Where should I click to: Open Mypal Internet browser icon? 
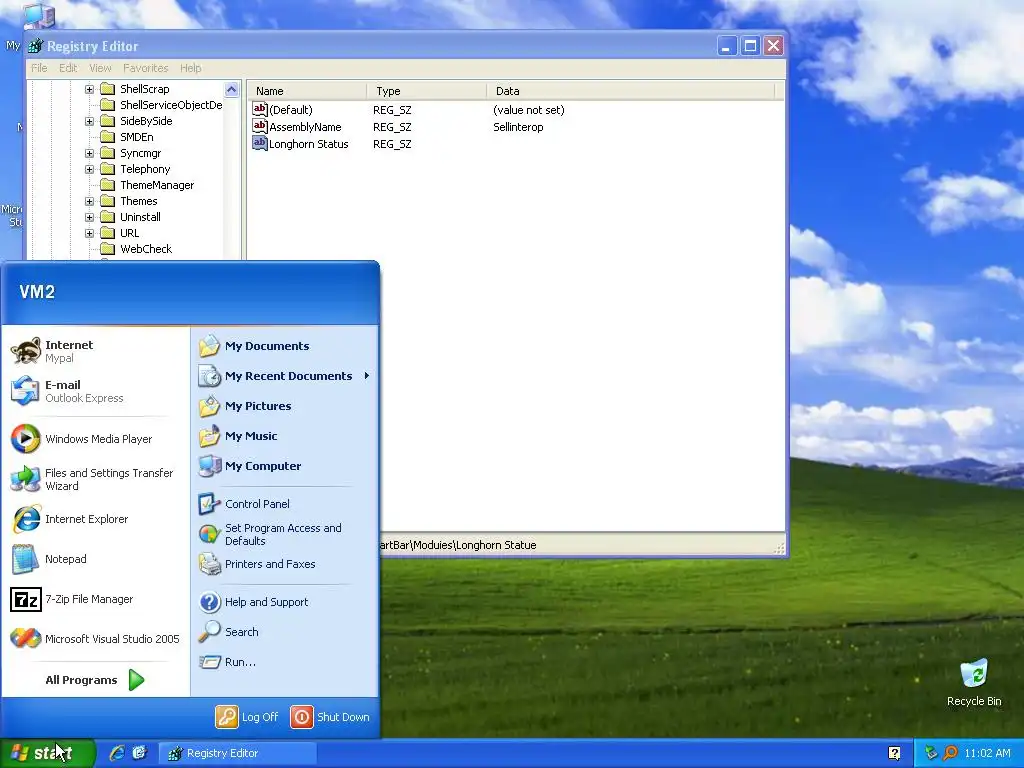point(26,351)
